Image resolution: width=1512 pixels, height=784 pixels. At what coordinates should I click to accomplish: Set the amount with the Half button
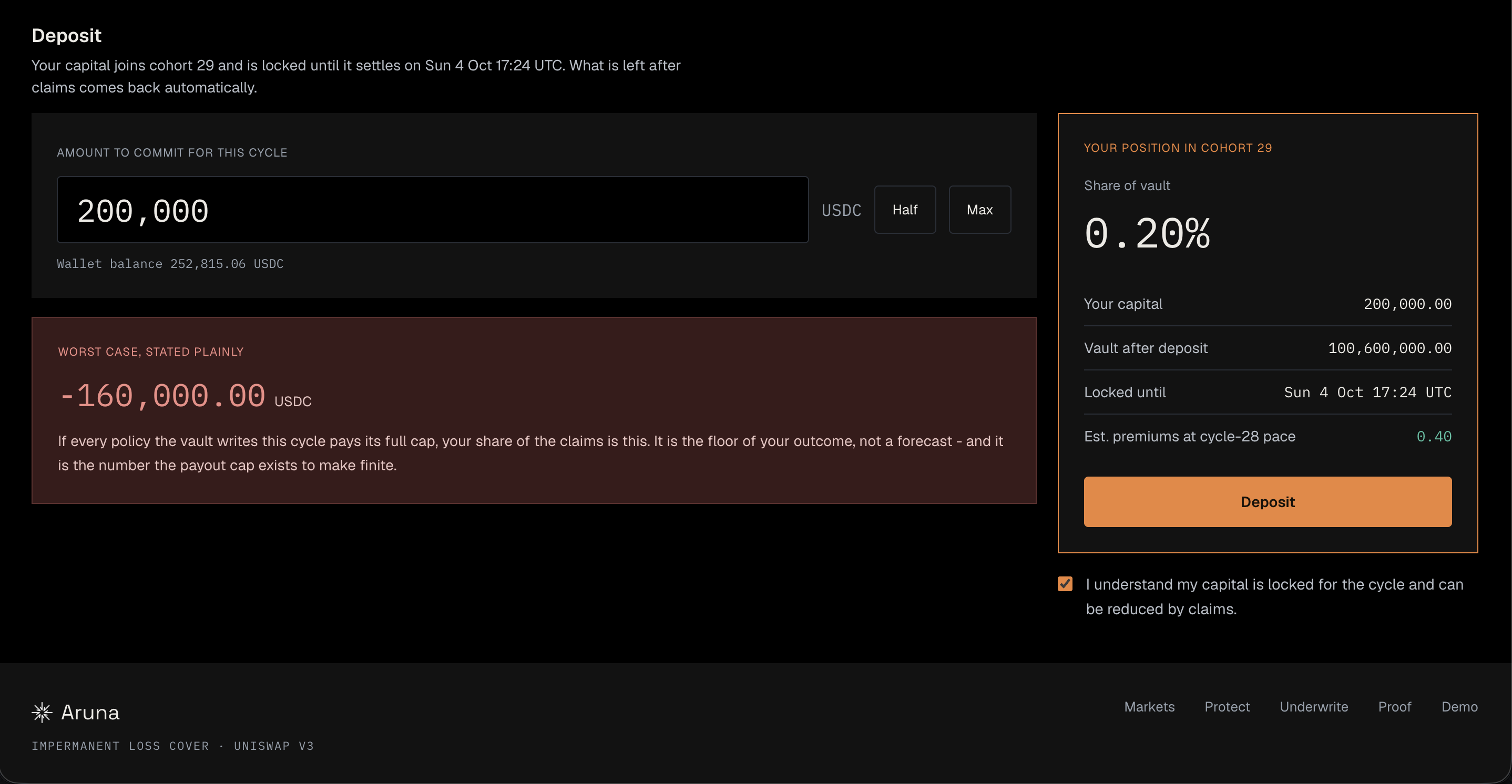905,210
